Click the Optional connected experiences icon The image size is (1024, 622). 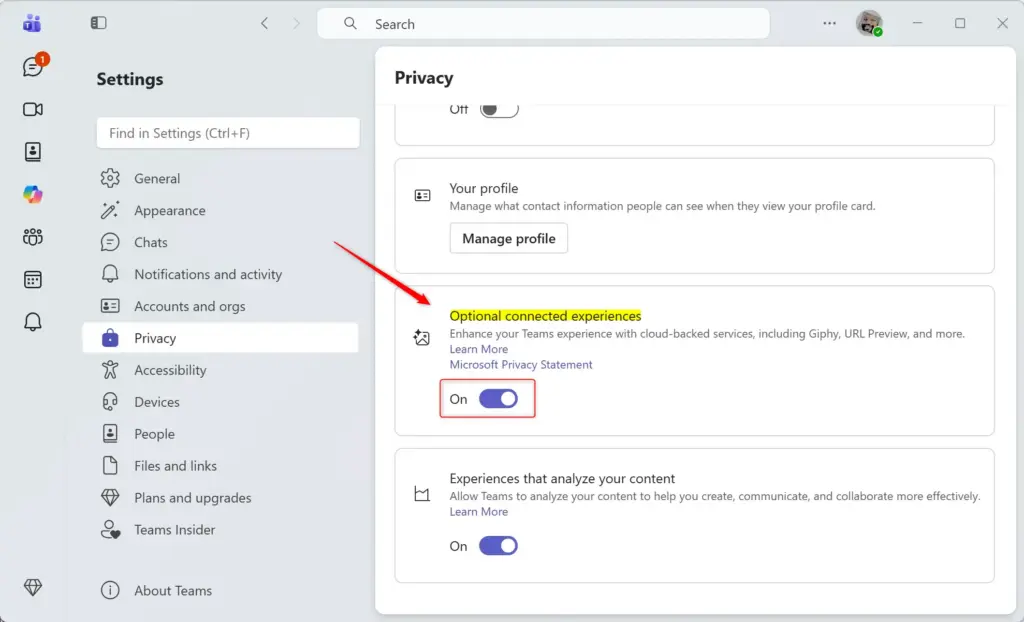tap(422, 337)
